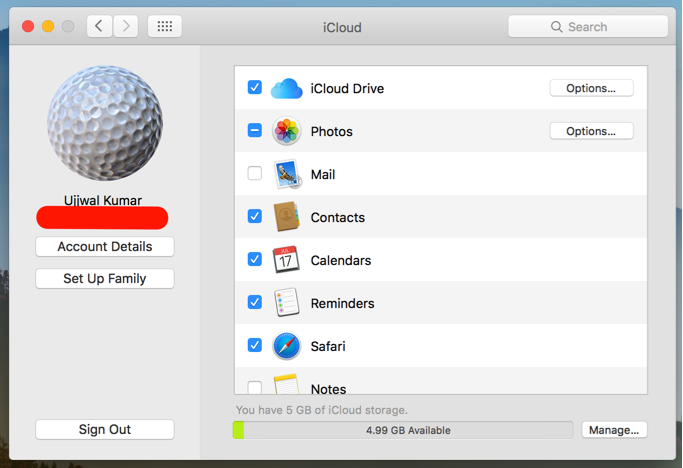The height and width of the screenshot is (468, 683).
Task: Click the iCloud window title
Action: pos(342,27)
